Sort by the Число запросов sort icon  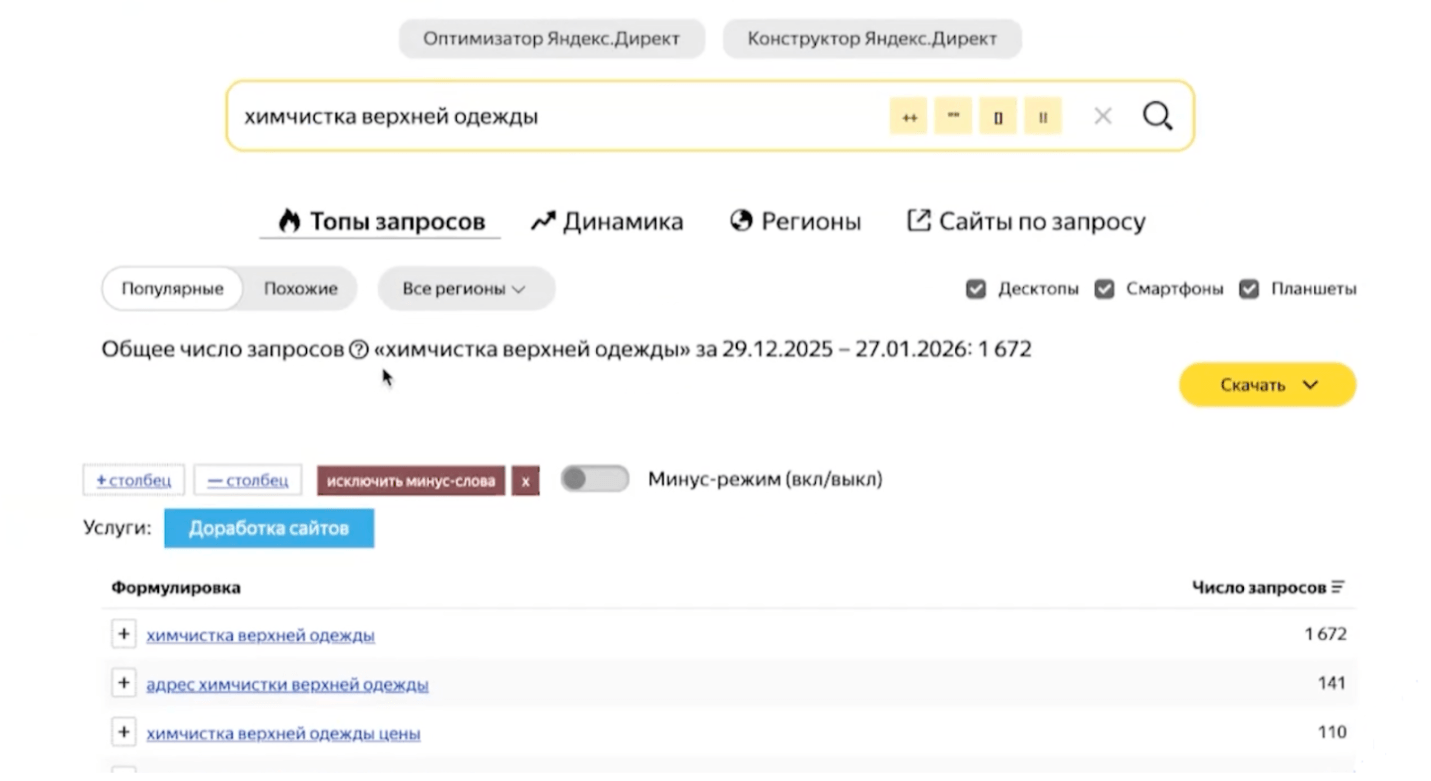tap(1338, 588)
